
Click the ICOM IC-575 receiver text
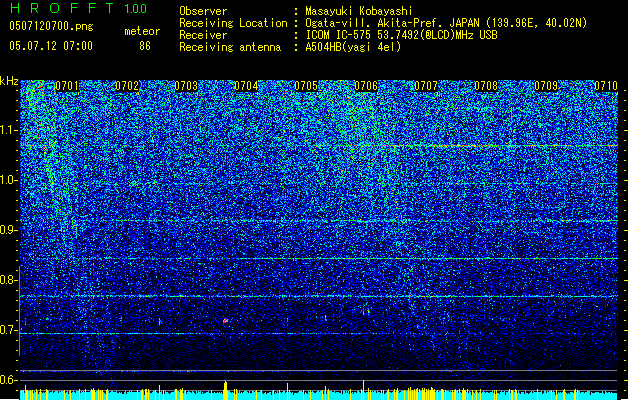click(401, 35)
